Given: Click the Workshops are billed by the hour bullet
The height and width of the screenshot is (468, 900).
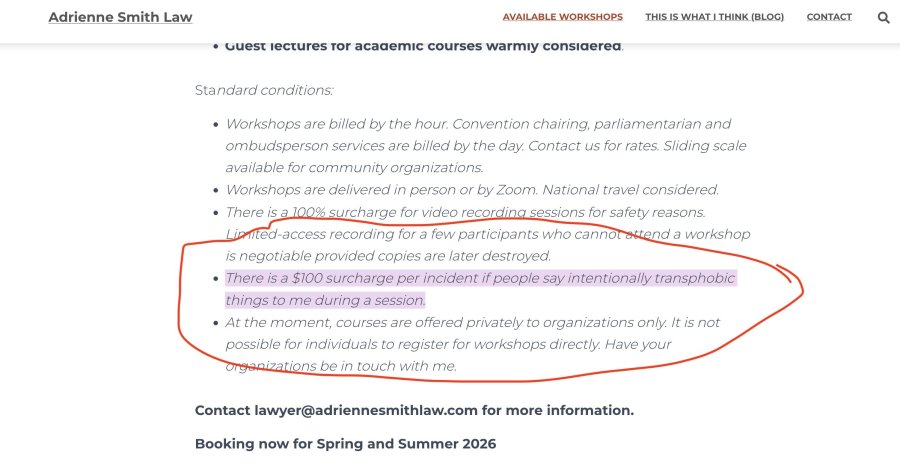Looking at the screenshot, I should click(486, 146).
